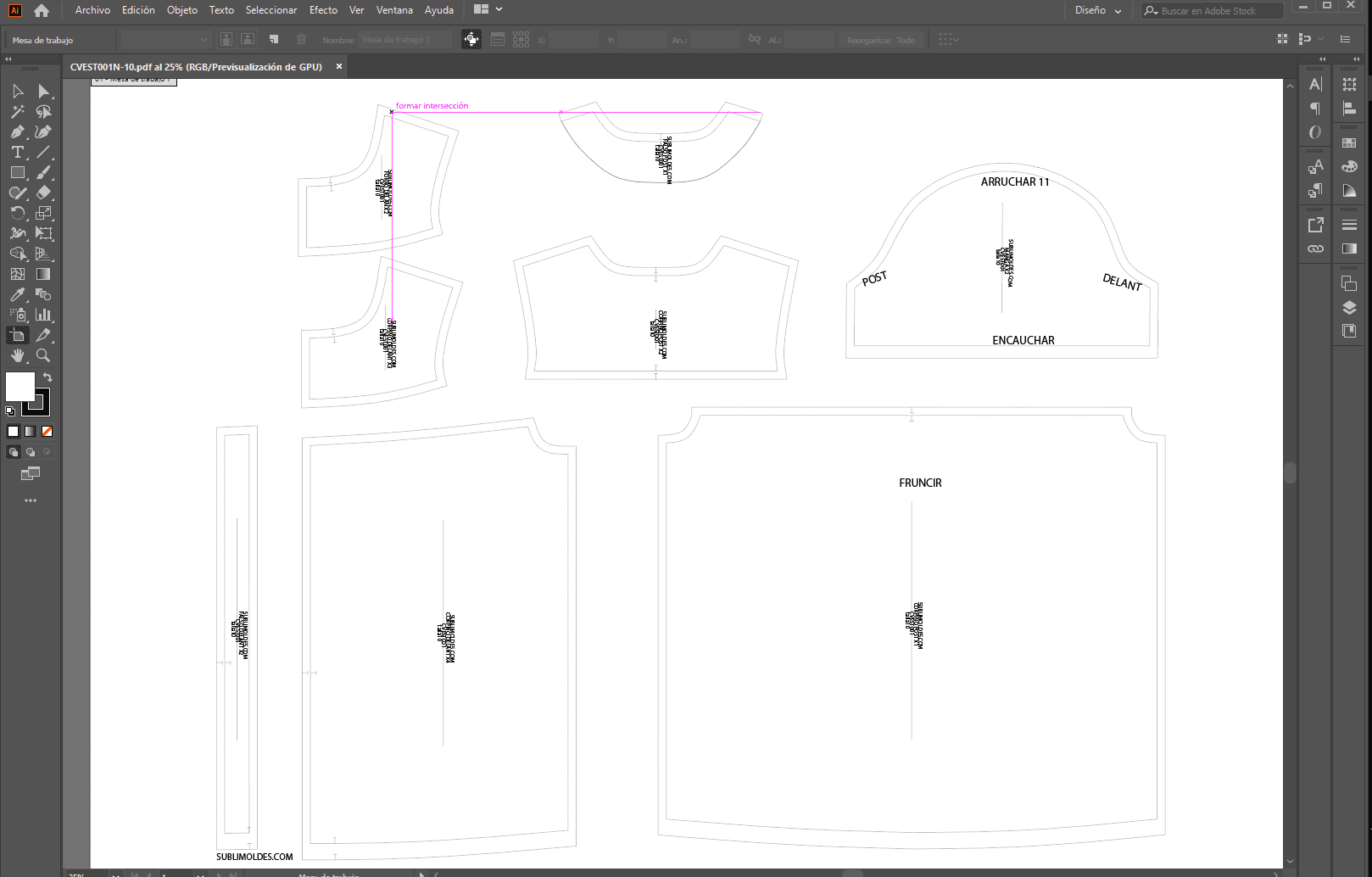Activate the Zoom tool
The image size is (1372, 877).
[43, 355]
